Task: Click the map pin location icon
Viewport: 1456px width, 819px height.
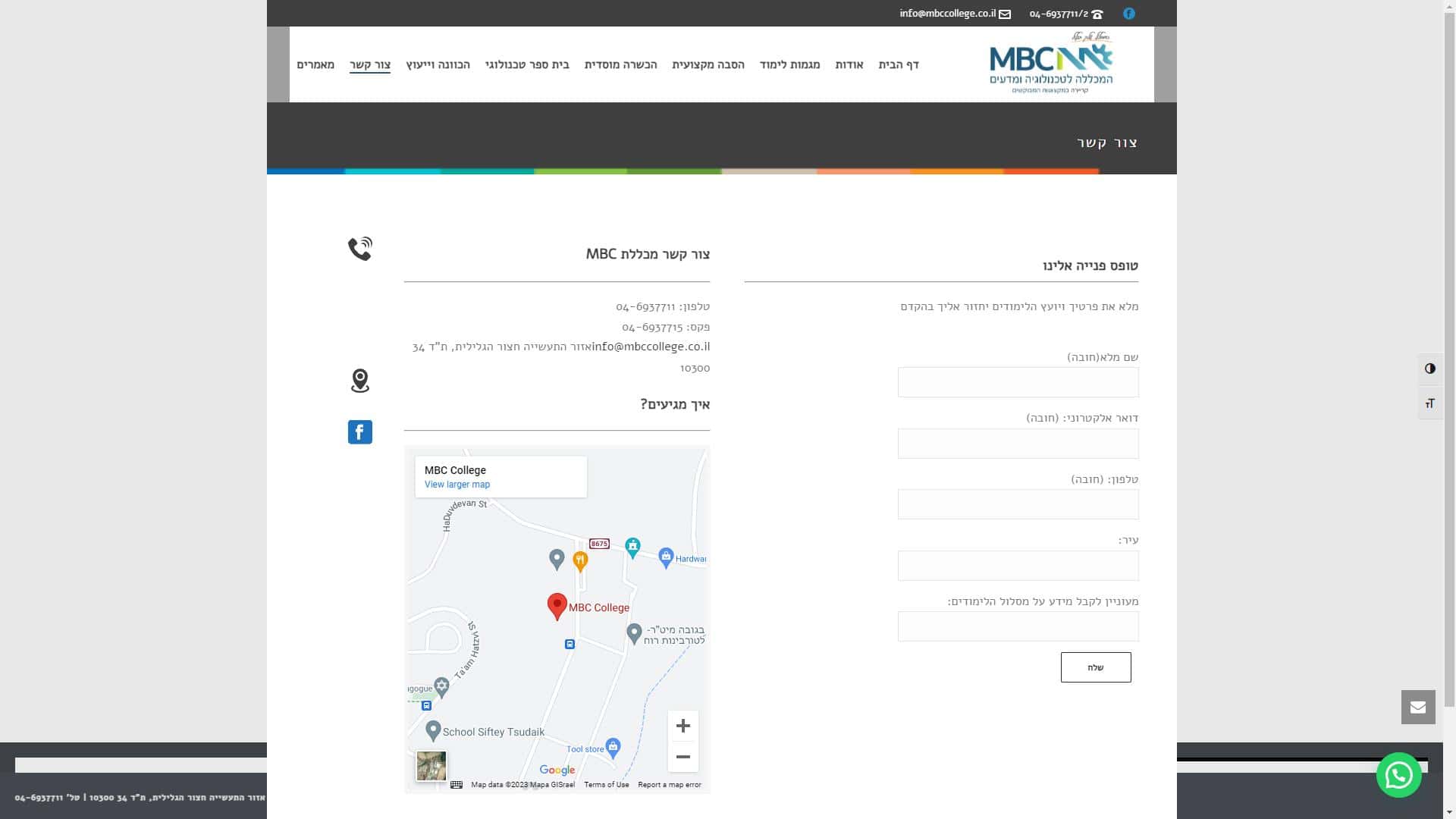Action: pyautogui.click(x=360, y=381)
